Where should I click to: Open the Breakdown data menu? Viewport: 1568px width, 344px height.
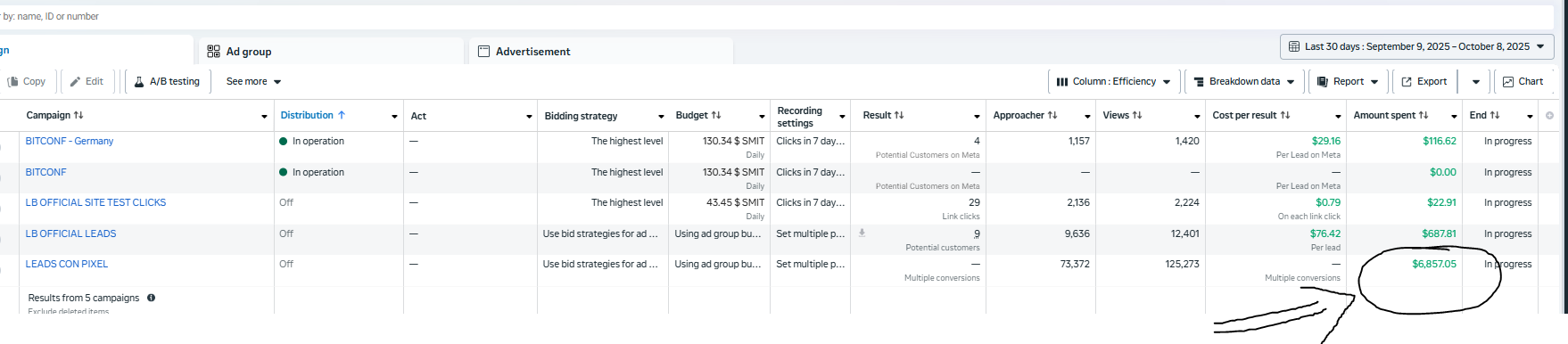(1244, 81)
